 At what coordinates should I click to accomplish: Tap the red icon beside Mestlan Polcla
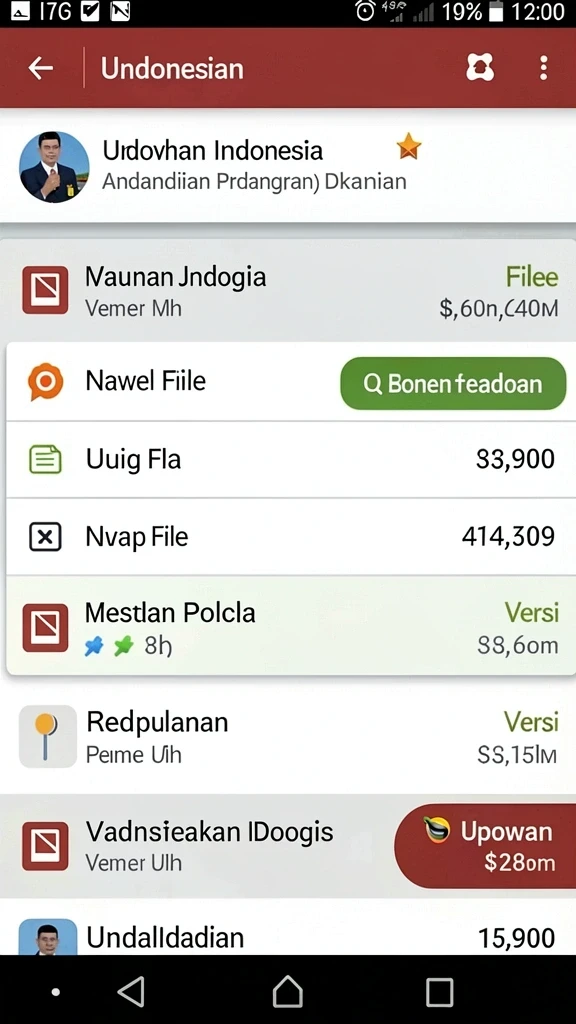coord(45,628)
